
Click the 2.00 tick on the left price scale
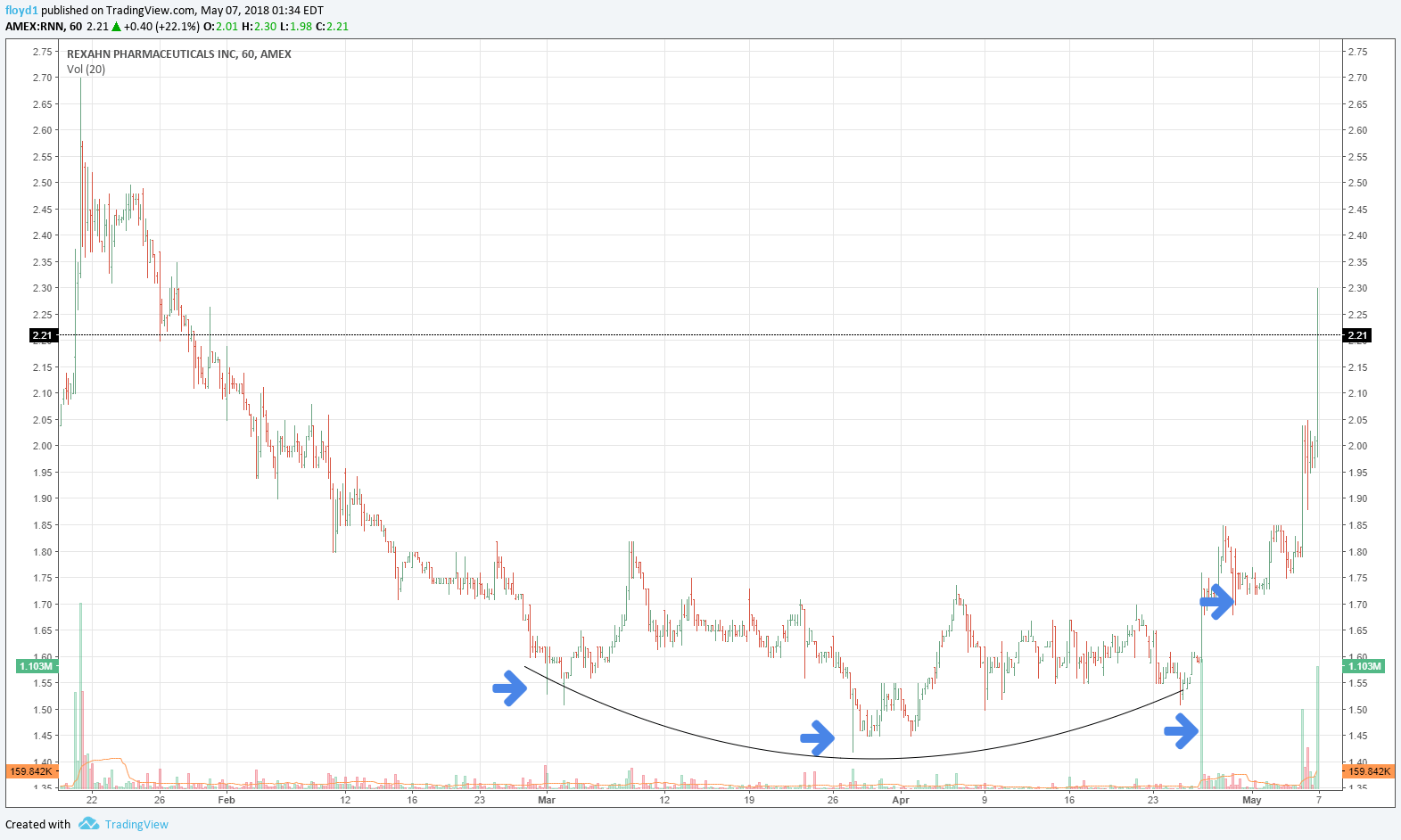tap(43, 446)
